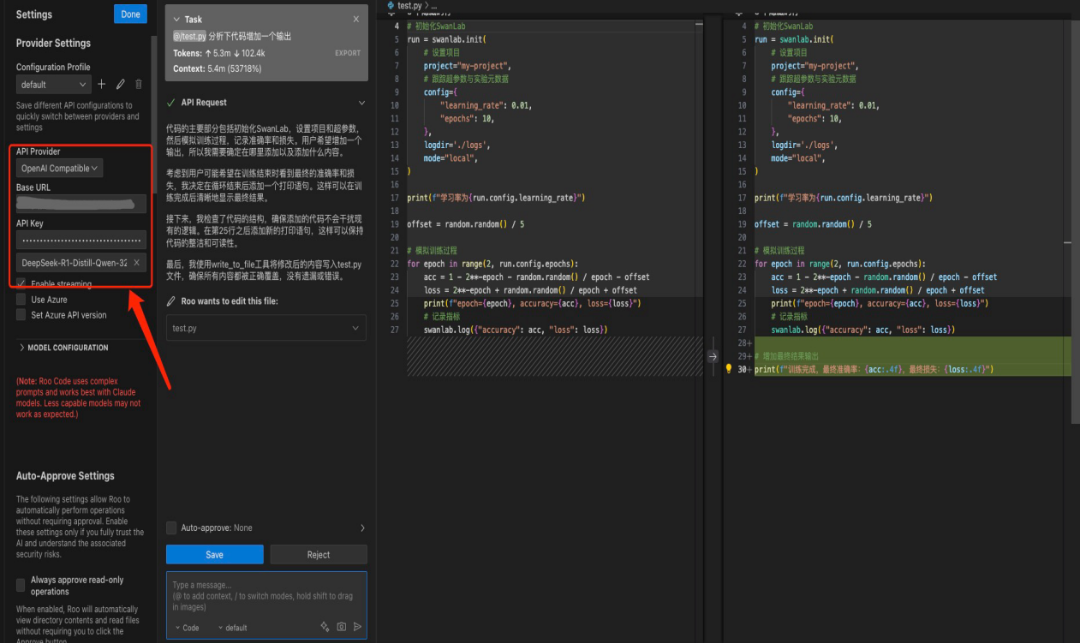
Task: Close the Task card with X icon
Action: [356, 19]
